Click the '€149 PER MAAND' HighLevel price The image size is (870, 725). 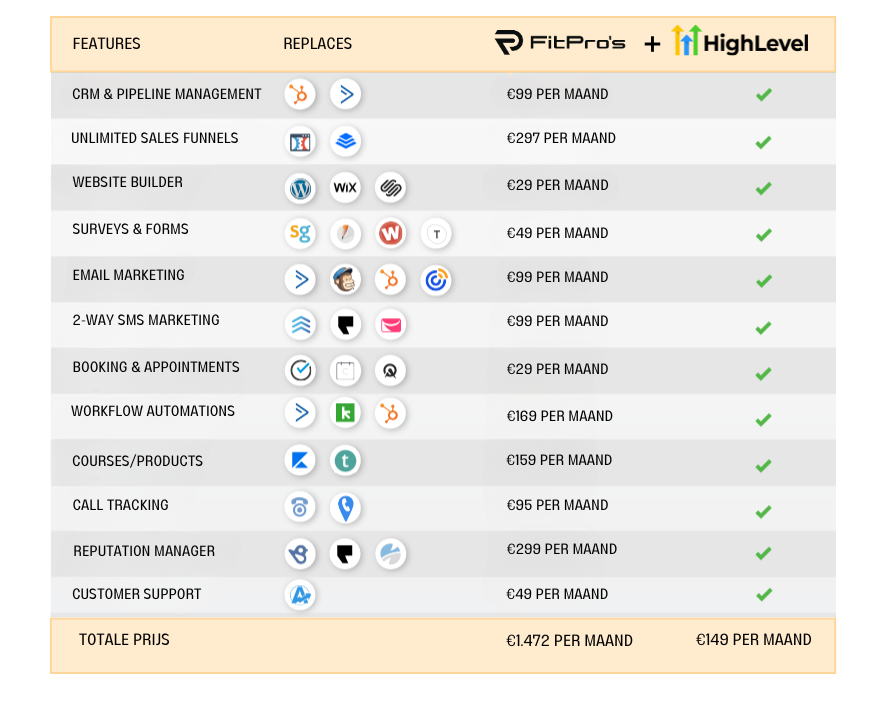click(753, 640)
